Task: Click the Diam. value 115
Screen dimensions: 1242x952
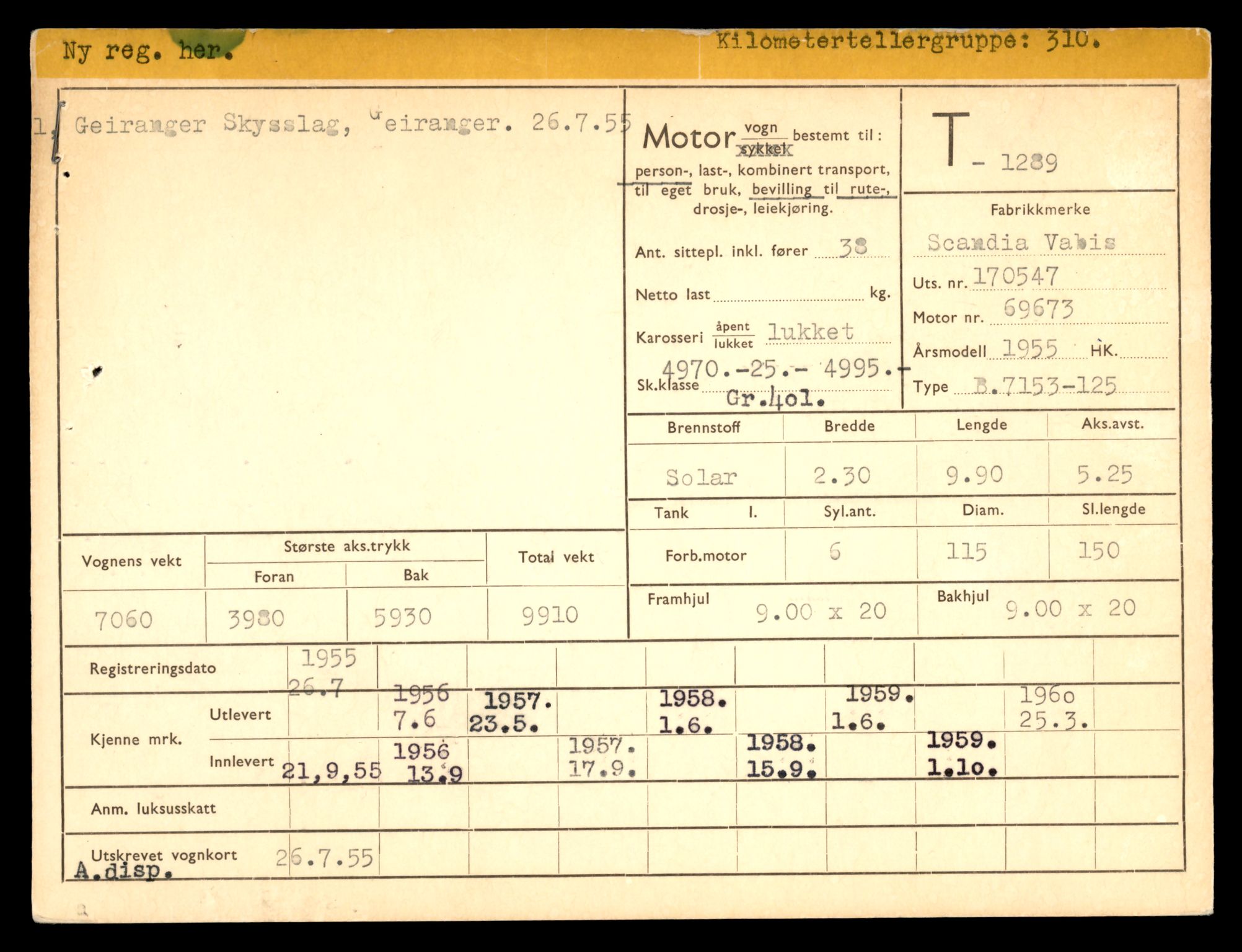Action: click(x=966, y=551)
